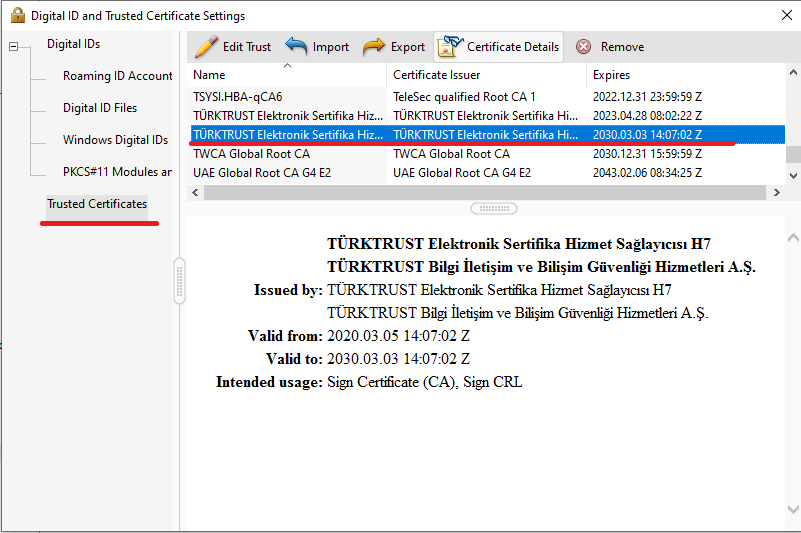Select Digital IDs in the tree

pos(74,44)
